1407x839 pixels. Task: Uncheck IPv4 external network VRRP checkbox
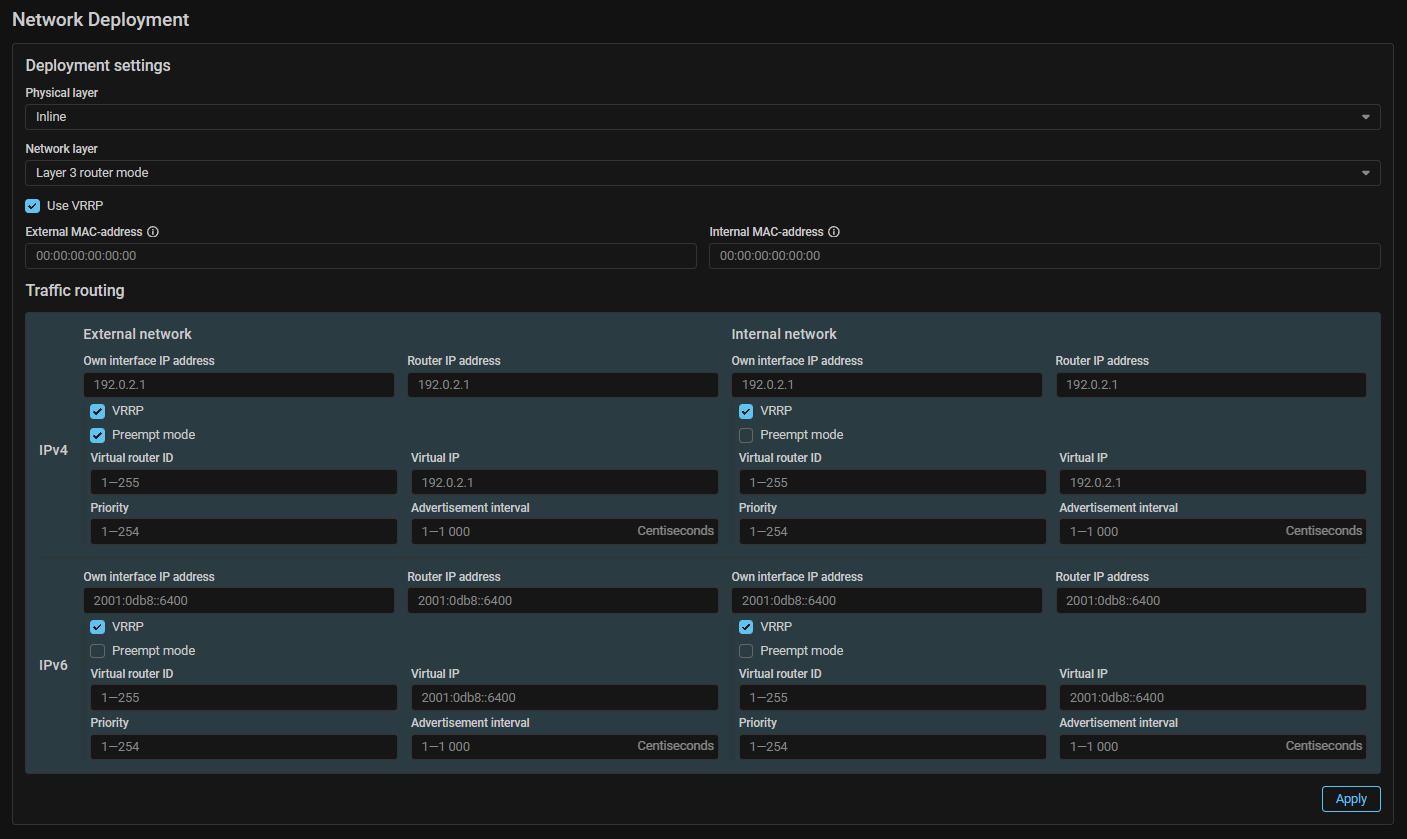pos(98,411)
